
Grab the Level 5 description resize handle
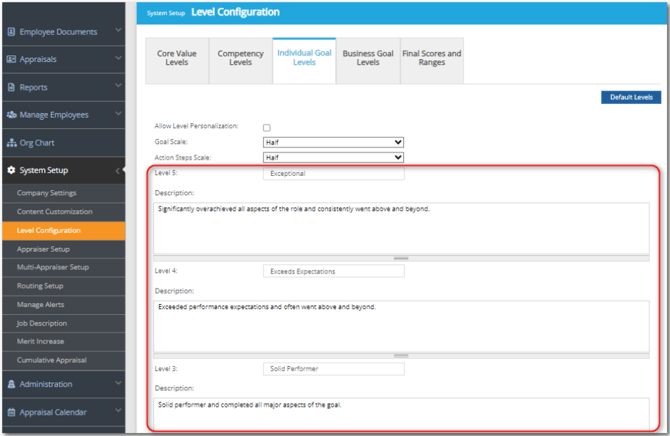pyautogui.click(x=400, y=258)
